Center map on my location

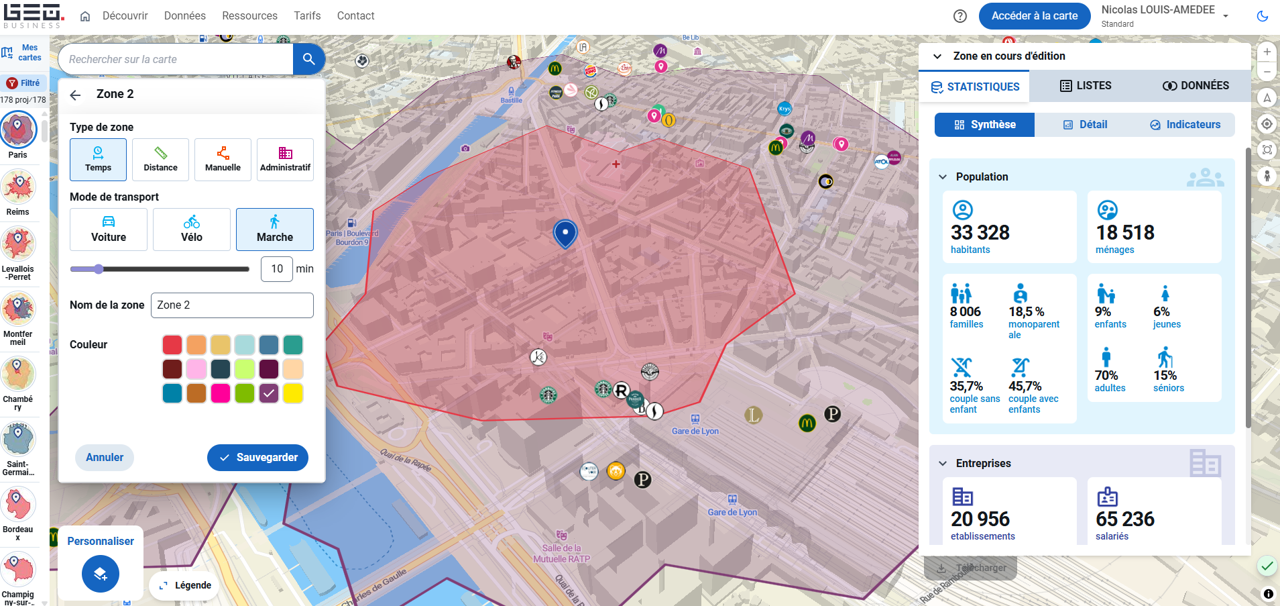[x=1267, y=124]
